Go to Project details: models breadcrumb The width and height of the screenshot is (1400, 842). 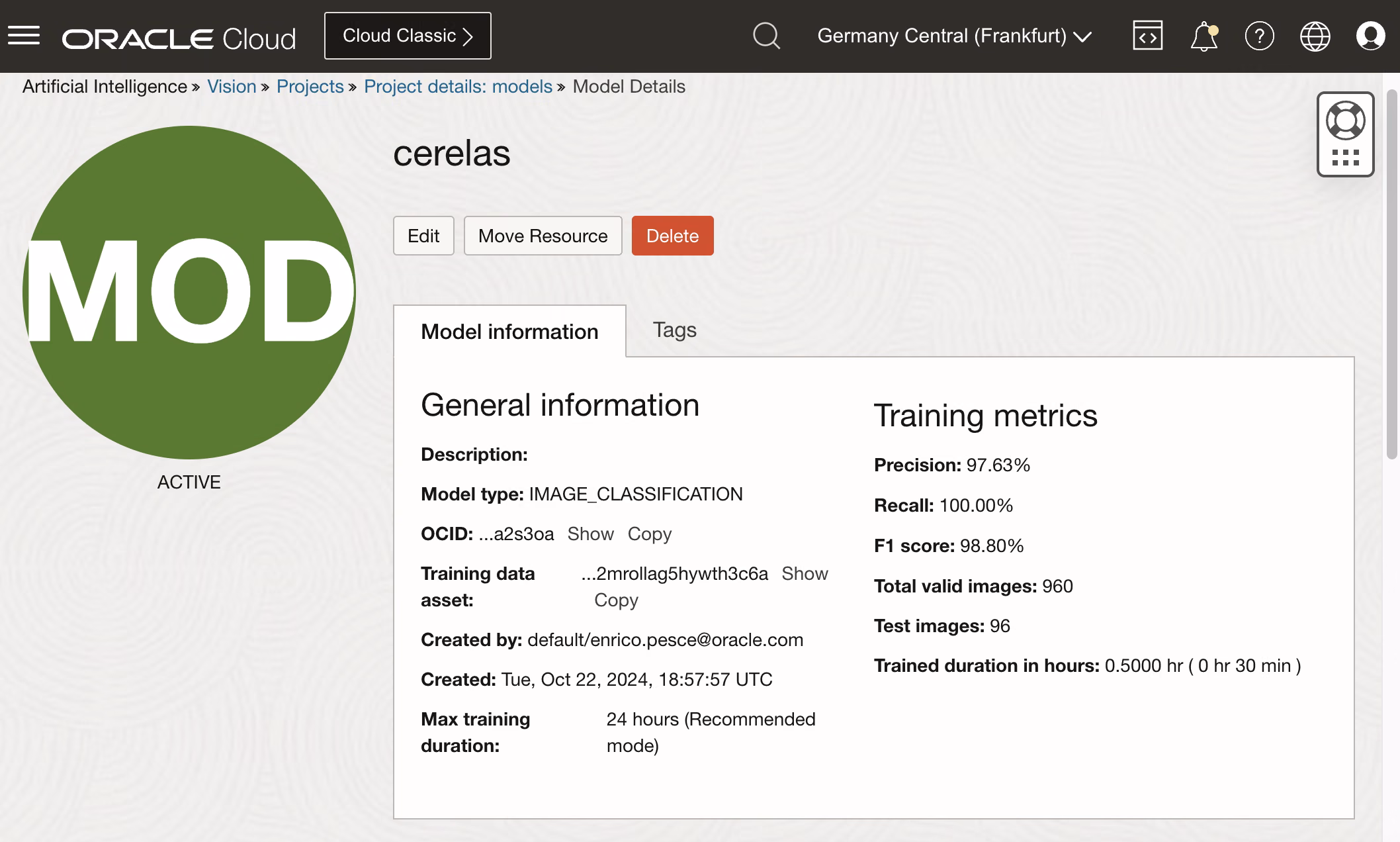click(x=458, y=87)
